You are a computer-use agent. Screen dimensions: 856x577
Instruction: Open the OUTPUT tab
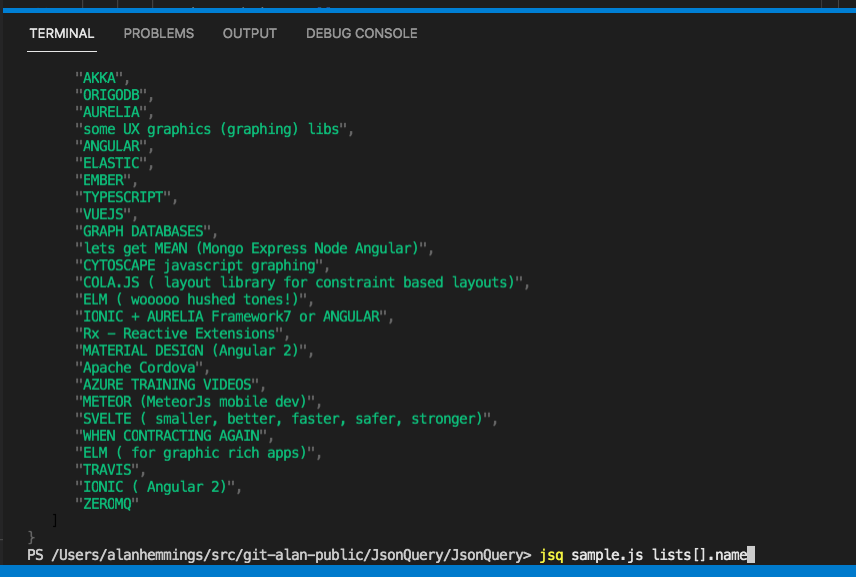point(249,34)
